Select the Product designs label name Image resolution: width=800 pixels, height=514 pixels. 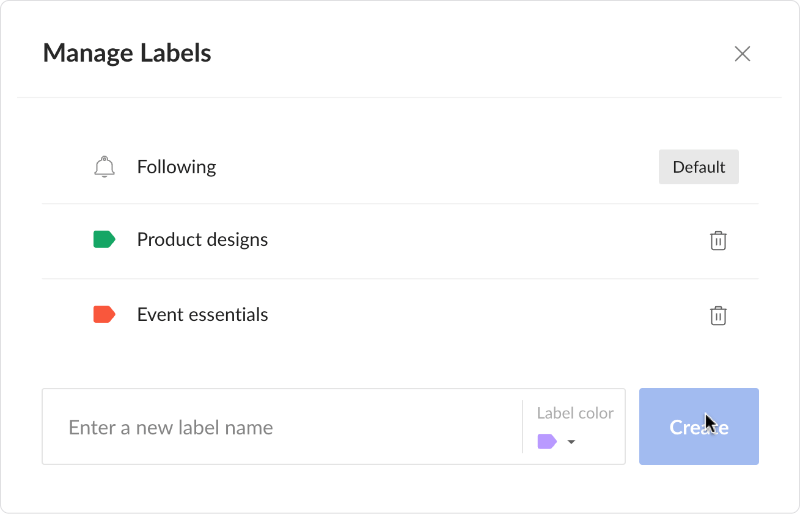(202, 240)
